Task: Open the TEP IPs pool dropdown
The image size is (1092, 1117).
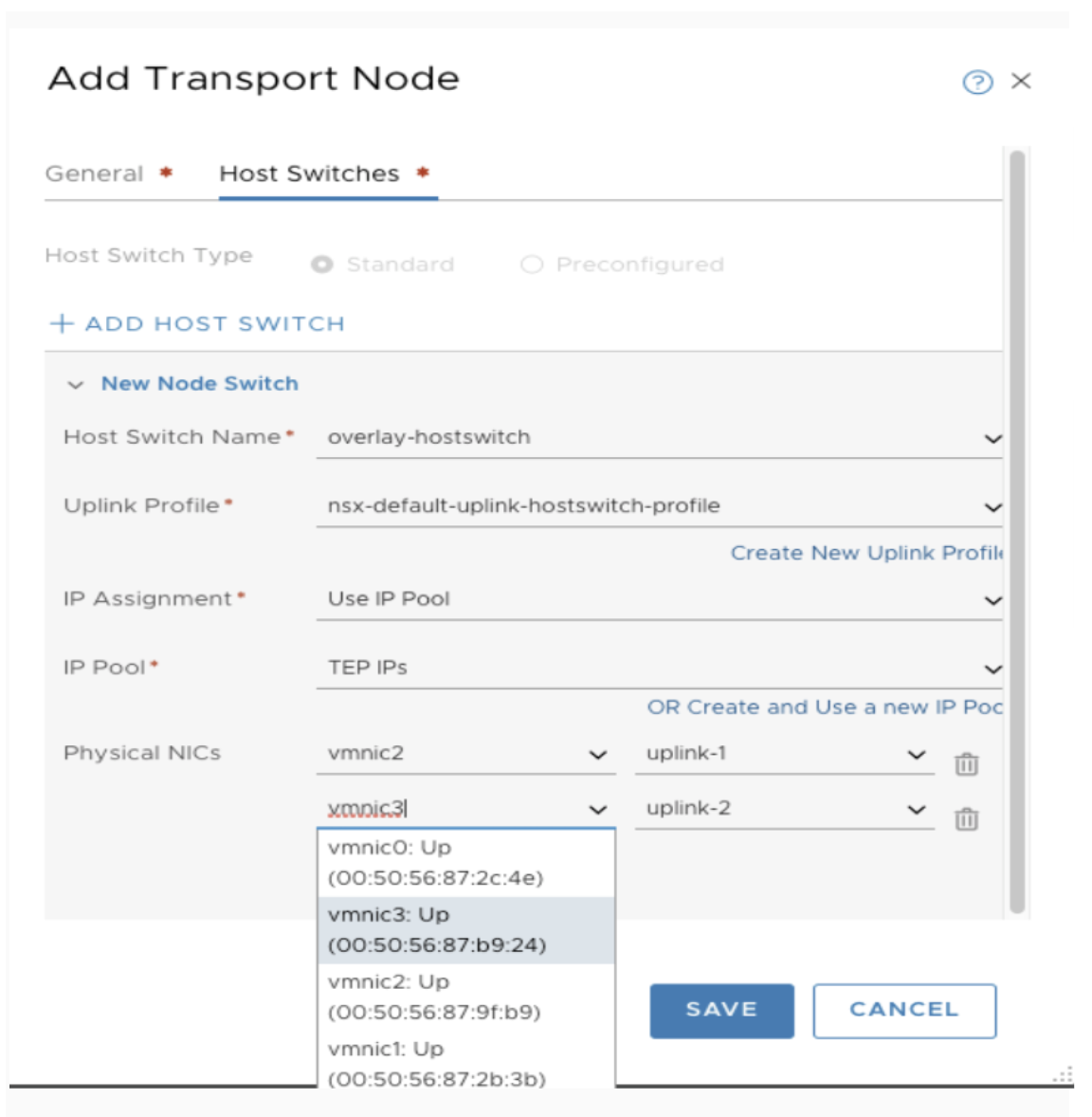Action: pos(992,669)
